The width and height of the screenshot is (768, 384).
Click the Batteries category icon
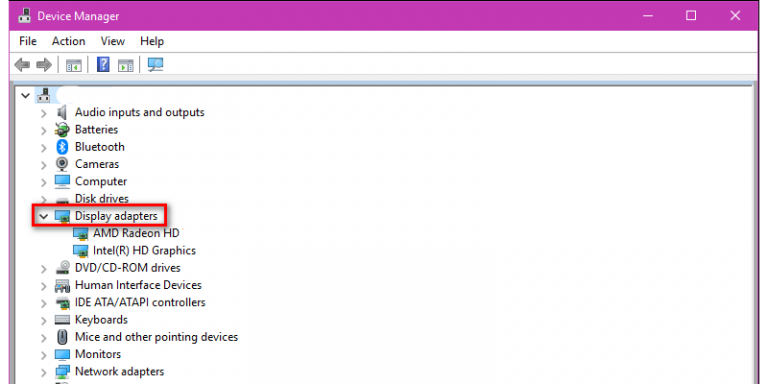(x=62, y=130)
